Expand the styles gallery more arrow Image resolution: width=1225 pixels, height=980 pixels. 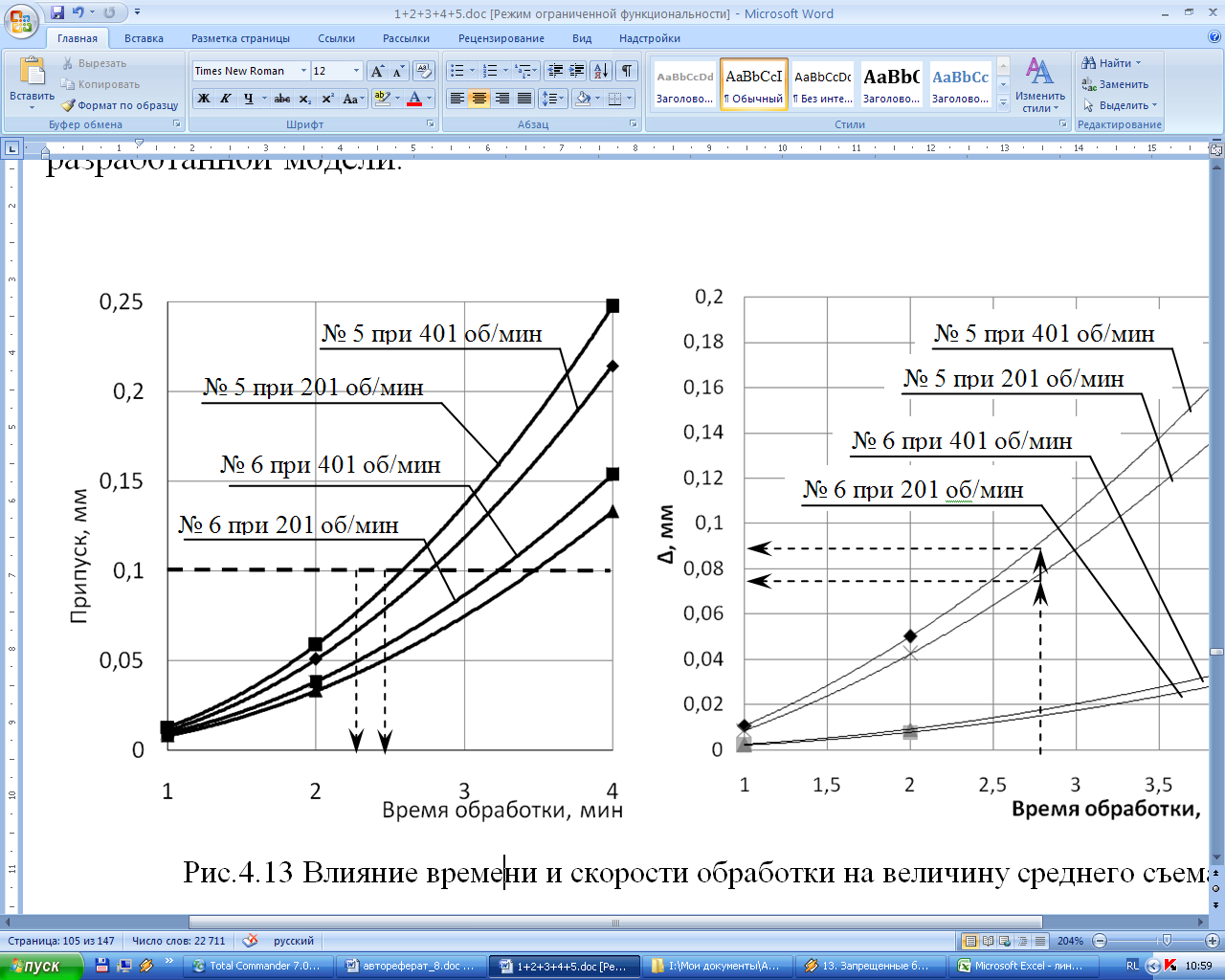coord(1003,102)
